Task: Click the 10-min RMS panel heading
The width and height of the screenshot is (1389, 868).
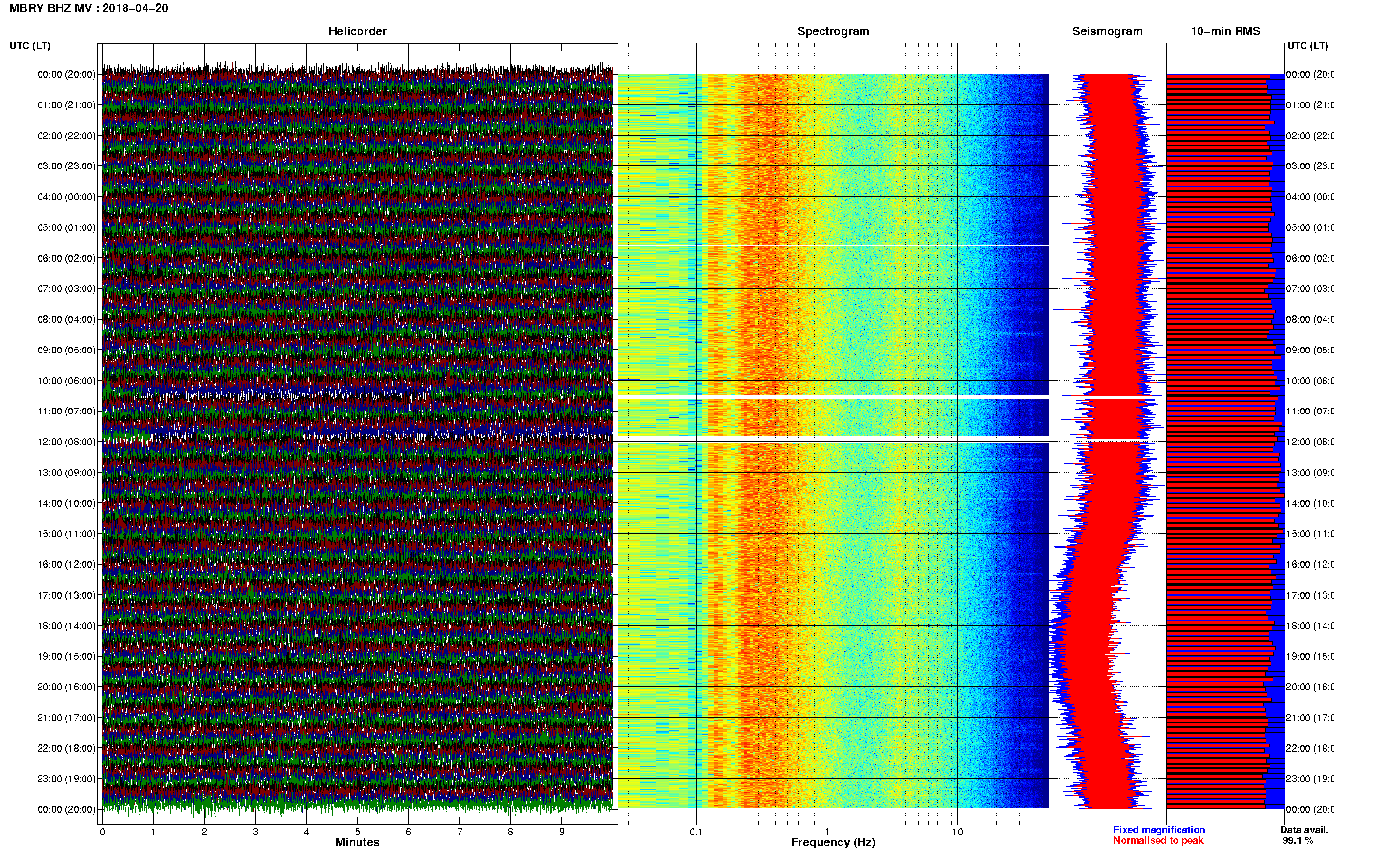Action: tap(1225, 31)
